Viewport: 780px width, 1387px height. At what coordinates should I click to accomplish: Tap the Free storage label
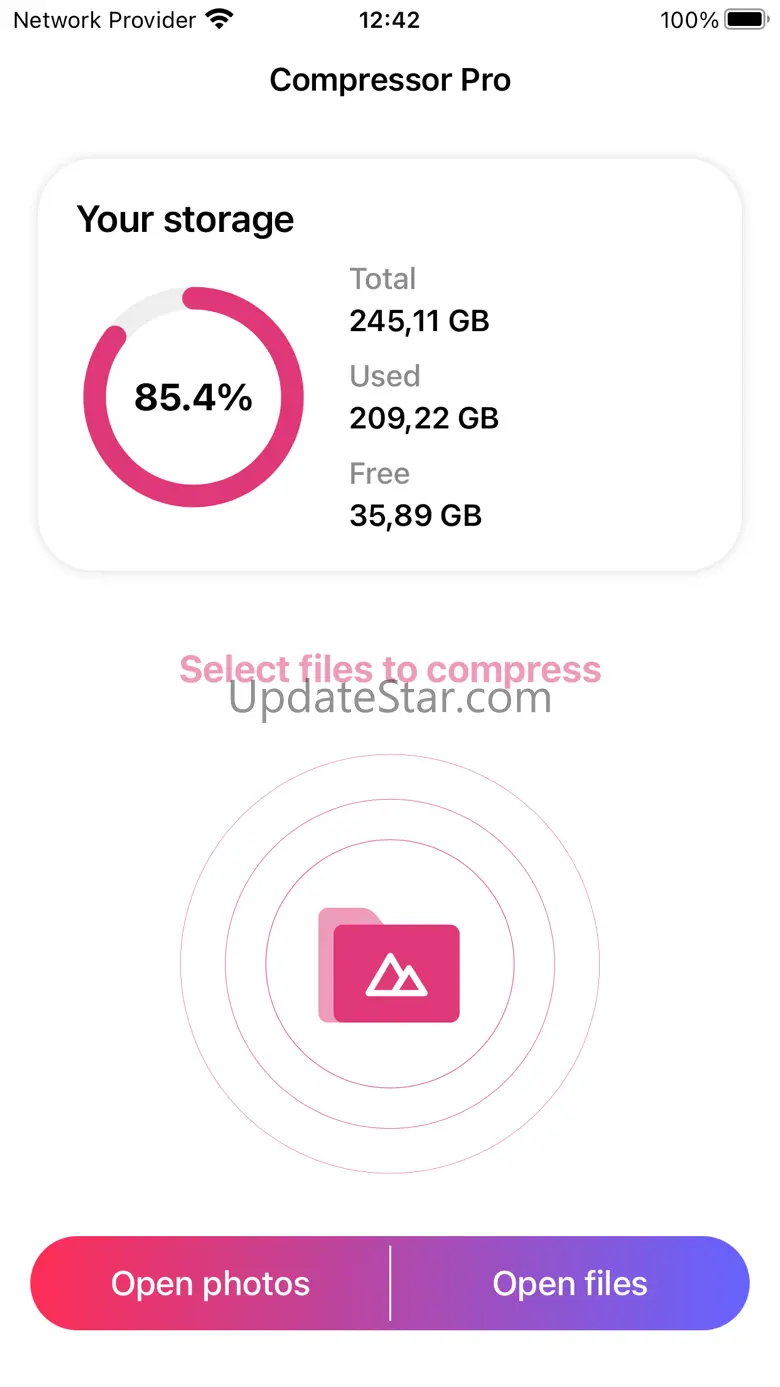pos(379,473)
